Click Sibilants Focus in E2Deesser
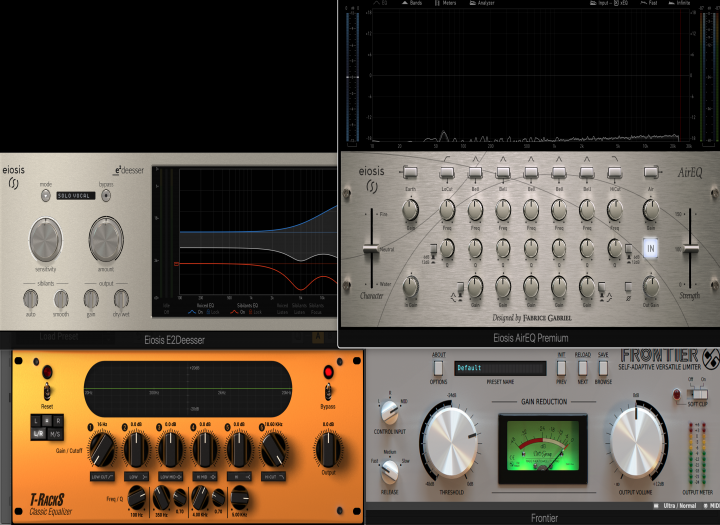 coord(316,309)
